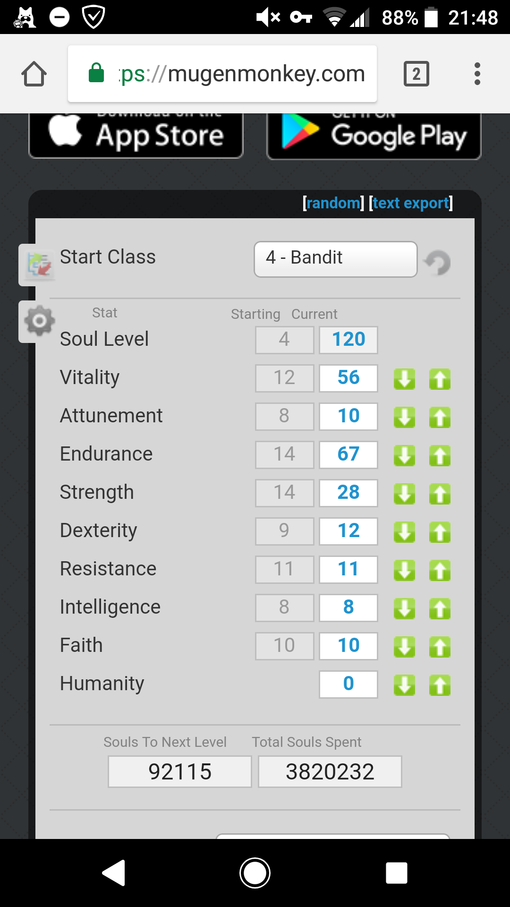Tap the App Store download badge
The image size is (510, 907).
coord(136,135)
